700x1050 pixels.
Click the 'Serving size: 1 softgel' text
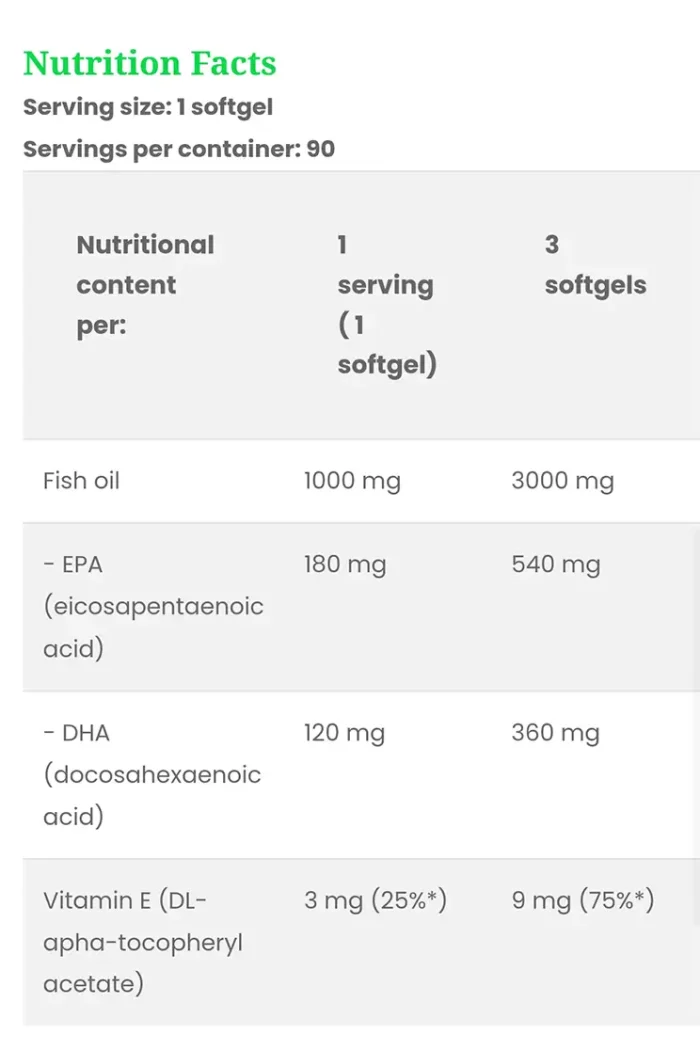click(x=148, y=107)
